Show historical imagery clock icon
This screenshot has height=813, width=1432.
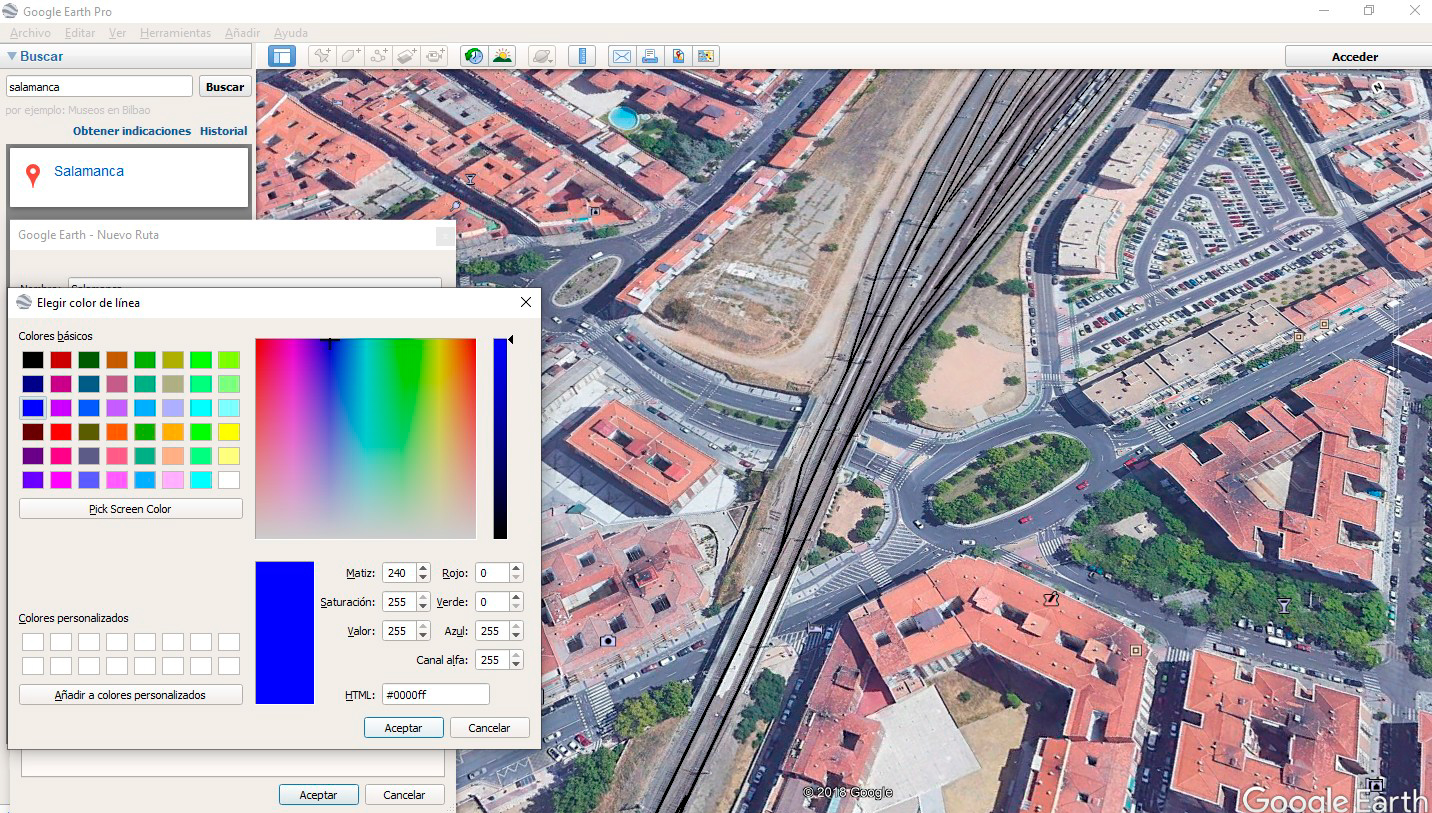[x=474, y=56]
